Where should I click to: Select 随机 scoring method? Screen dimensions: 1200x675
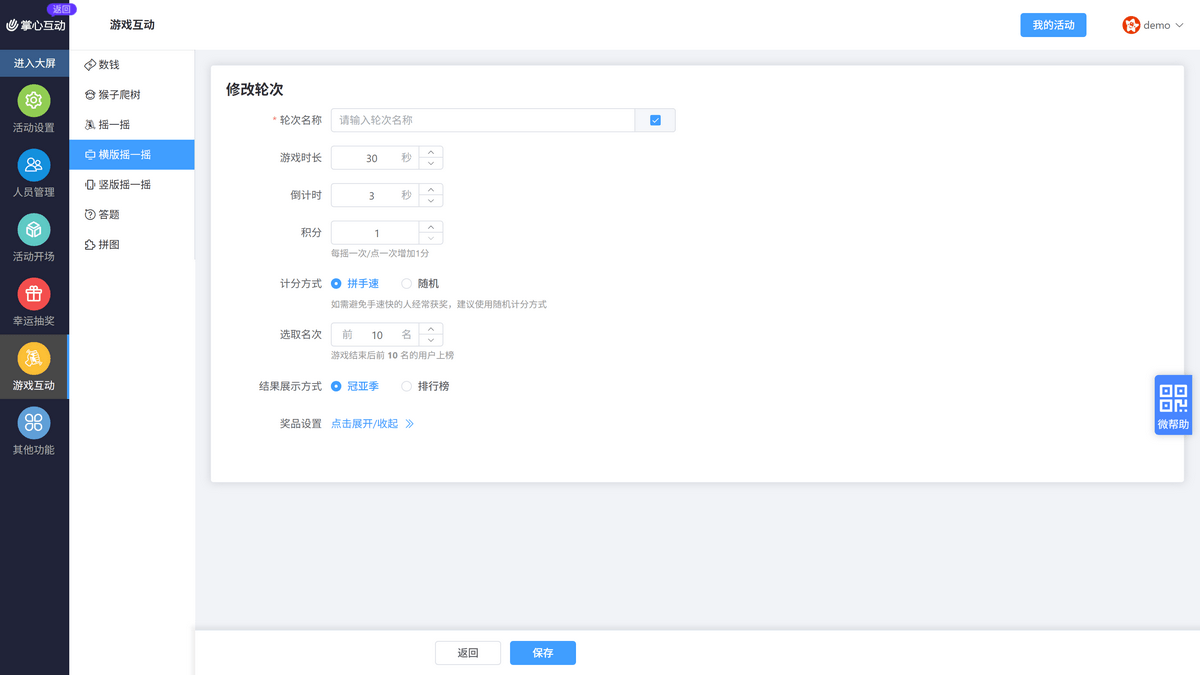click(420, 284)
